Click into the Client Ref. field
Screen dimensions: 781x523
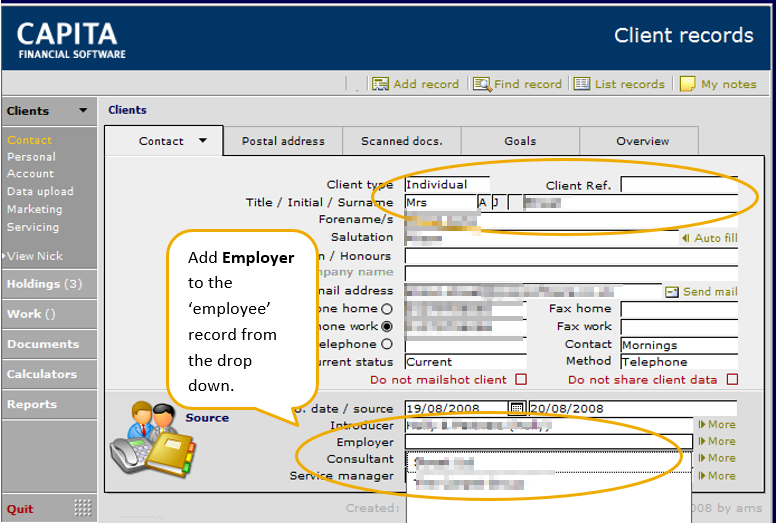pos(679,185)
